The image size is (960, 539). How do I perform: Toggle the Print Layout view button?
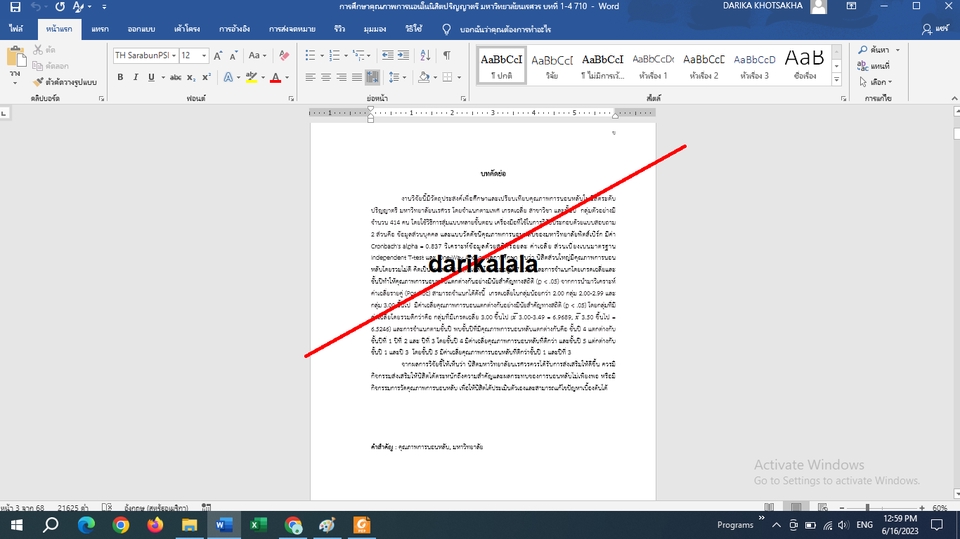coord(796,507)
